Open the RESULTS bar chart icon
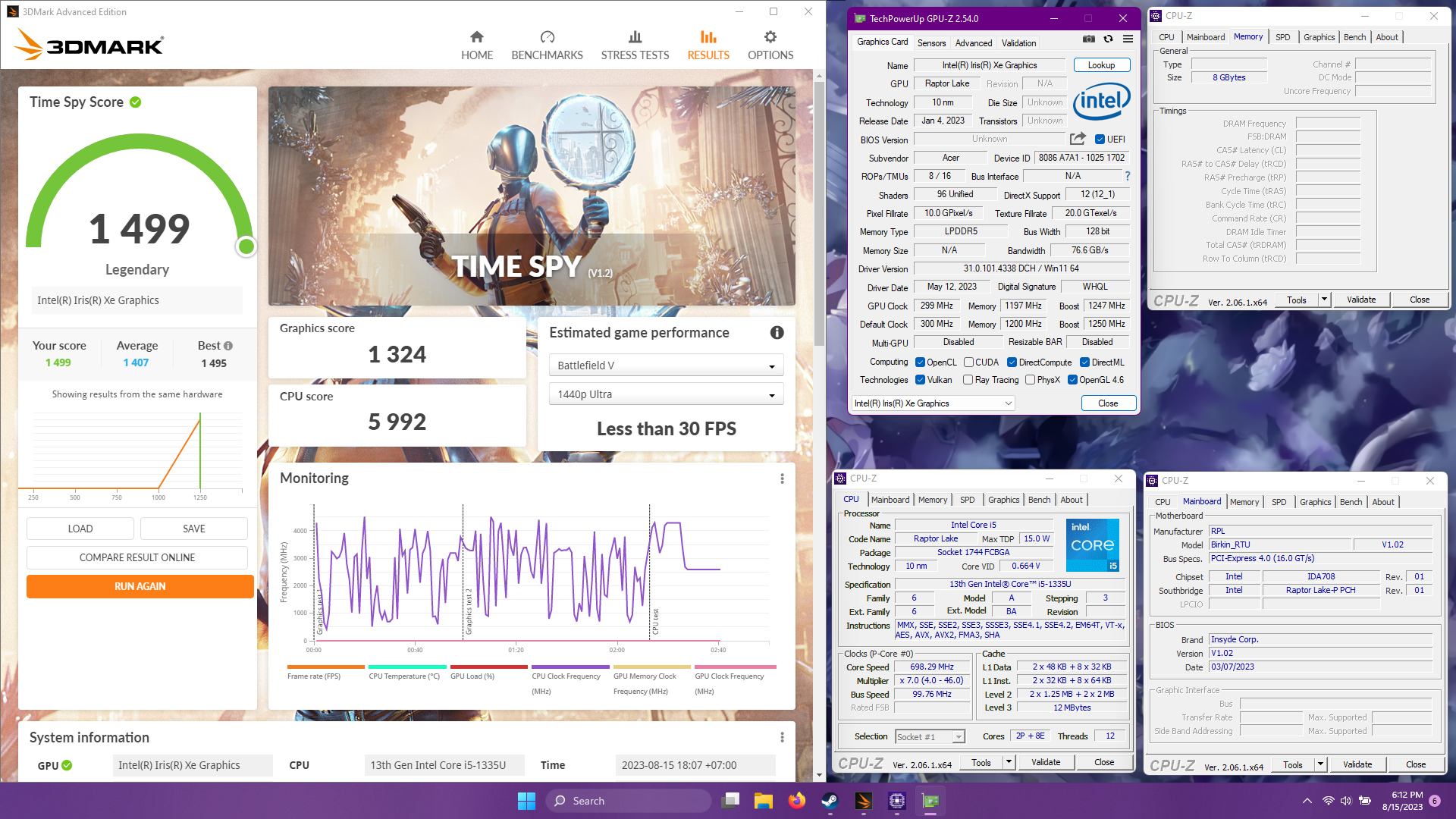This screenshot has width=1456, height=819. click(x=708, y=36)
